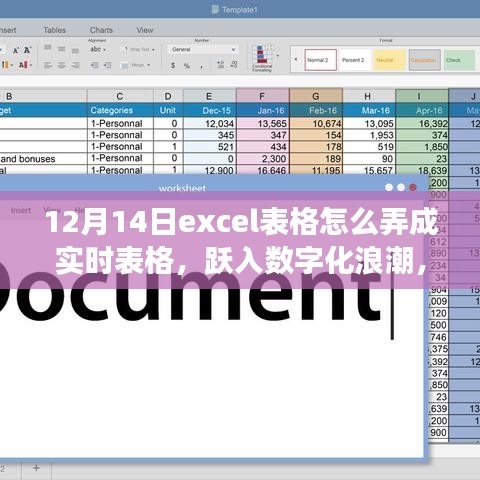
Task: Apply the comma style format
Action: [201, 67]
